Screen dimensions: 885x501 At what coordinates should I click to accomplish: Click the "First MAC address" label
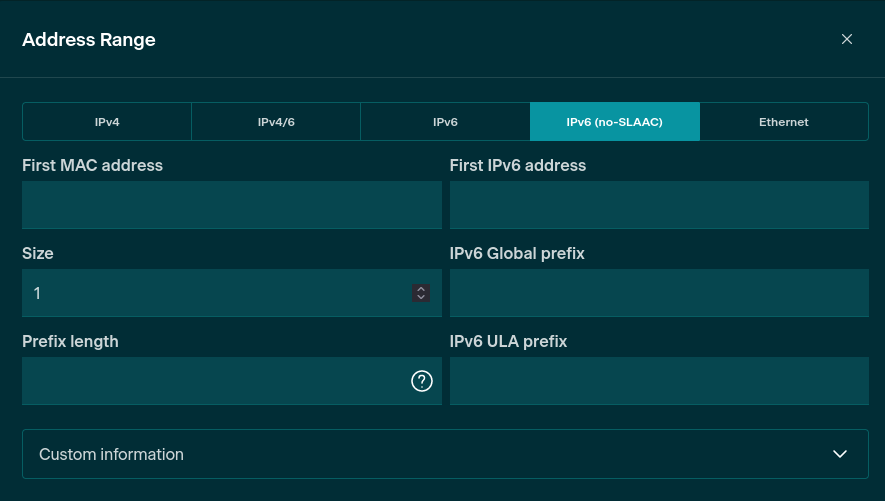point(92,165)
